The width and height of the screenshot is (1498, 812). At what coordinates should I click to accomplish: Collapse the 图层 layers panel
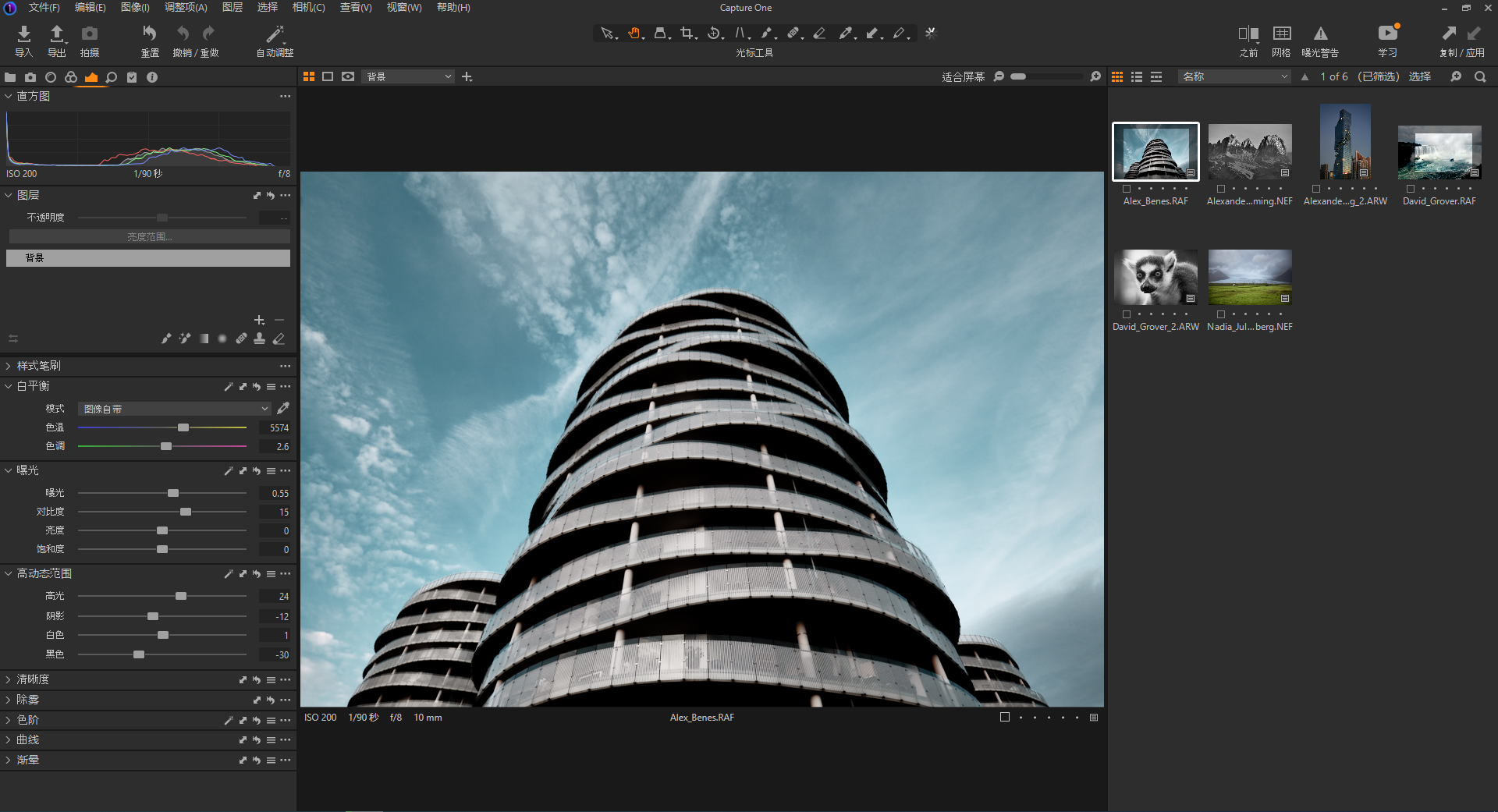coord(9,195)
